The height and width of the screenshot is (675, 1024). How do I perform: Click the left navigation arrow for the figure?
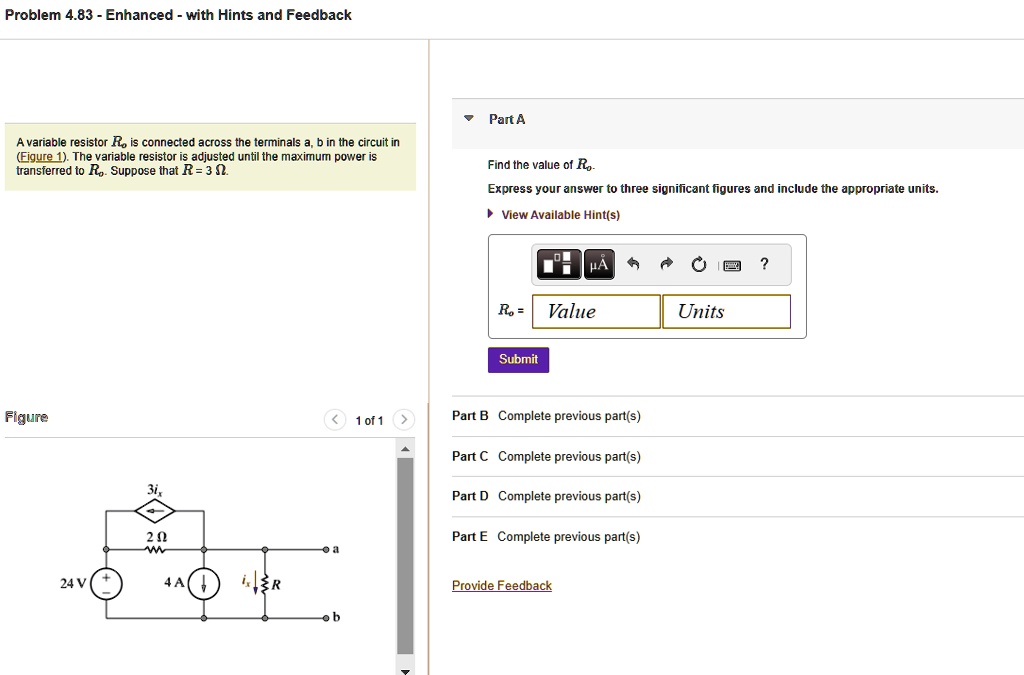(x=335, y=420)
